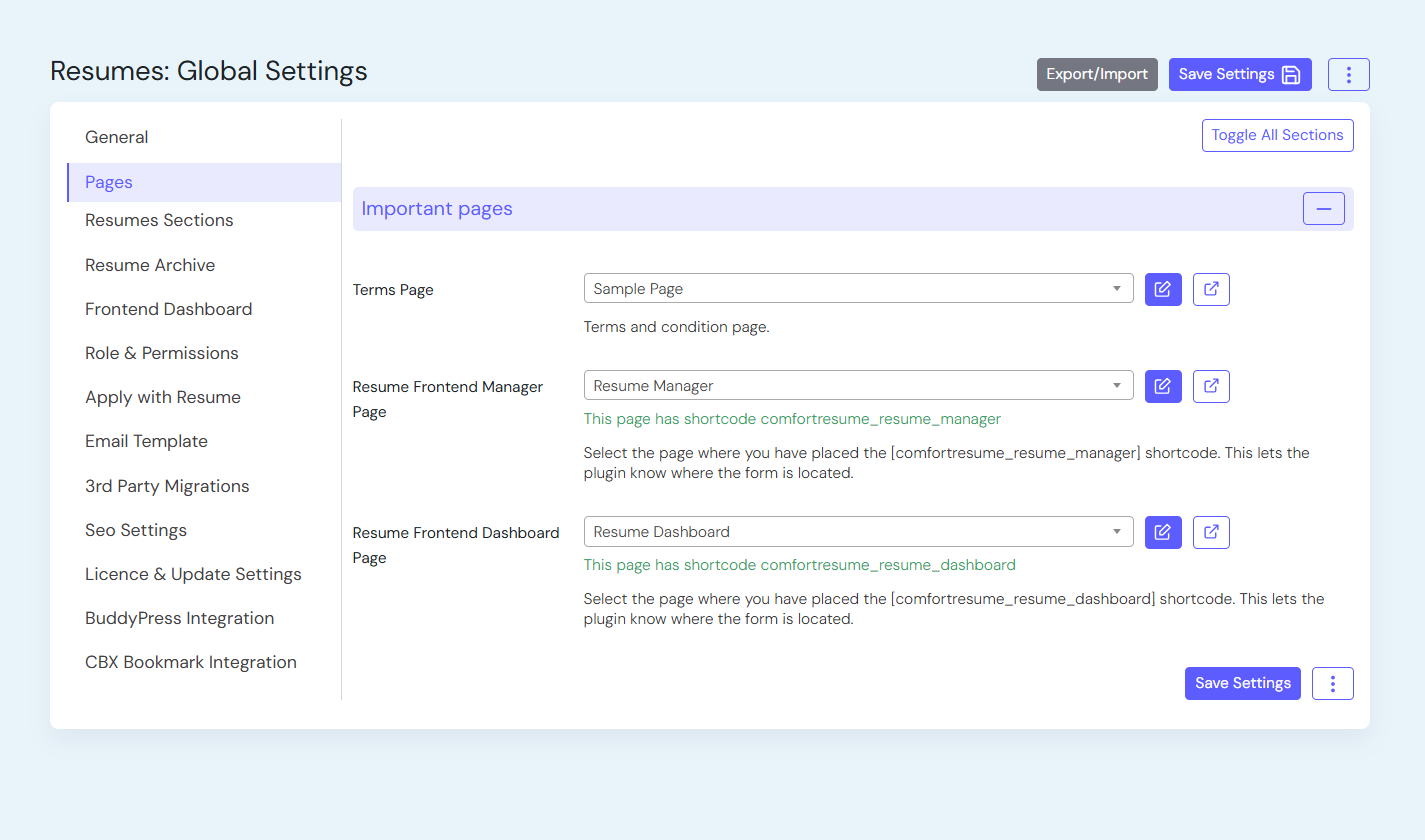Click edit icon for Resume Dashboard page

(1163, 532)
